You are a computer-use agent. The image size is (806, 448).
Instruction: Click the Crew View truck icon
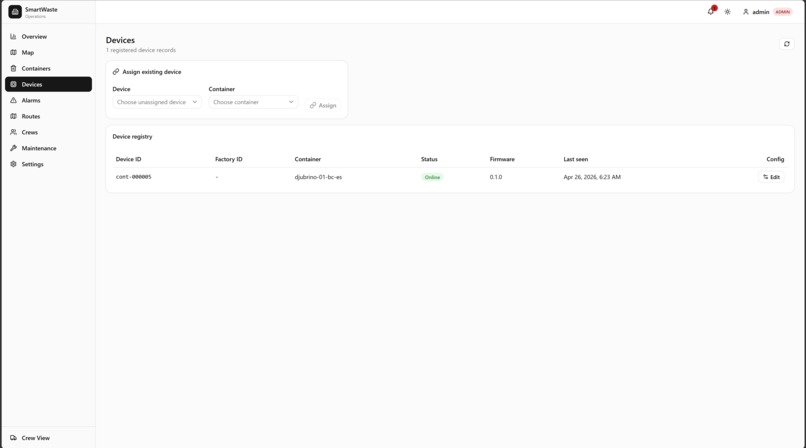click(13, 438)
